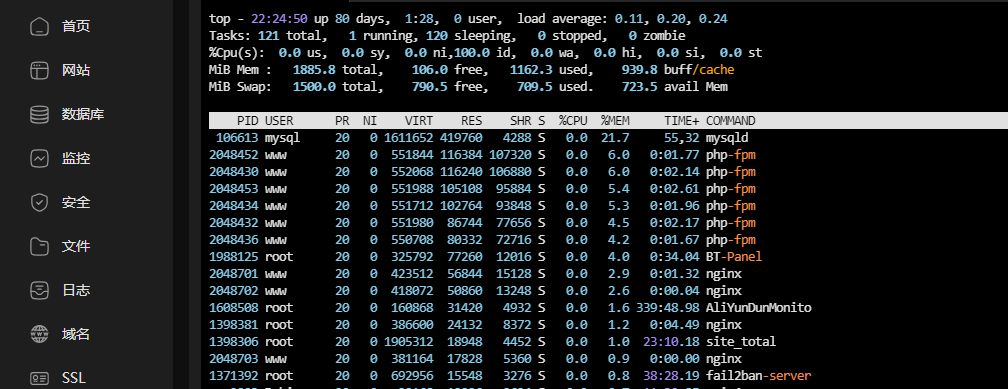This screenshot has height=389, width=1008.
Task: Click the AliYunDunMonito process name
Action: pyautogui.click(x=759, y=307)
